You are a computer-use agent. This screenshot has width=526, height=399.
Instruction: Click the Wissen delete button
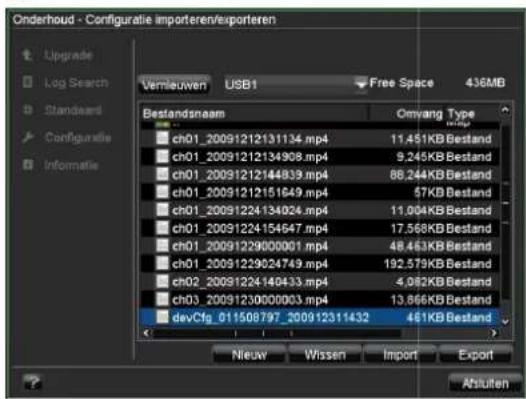pos(325,355)
